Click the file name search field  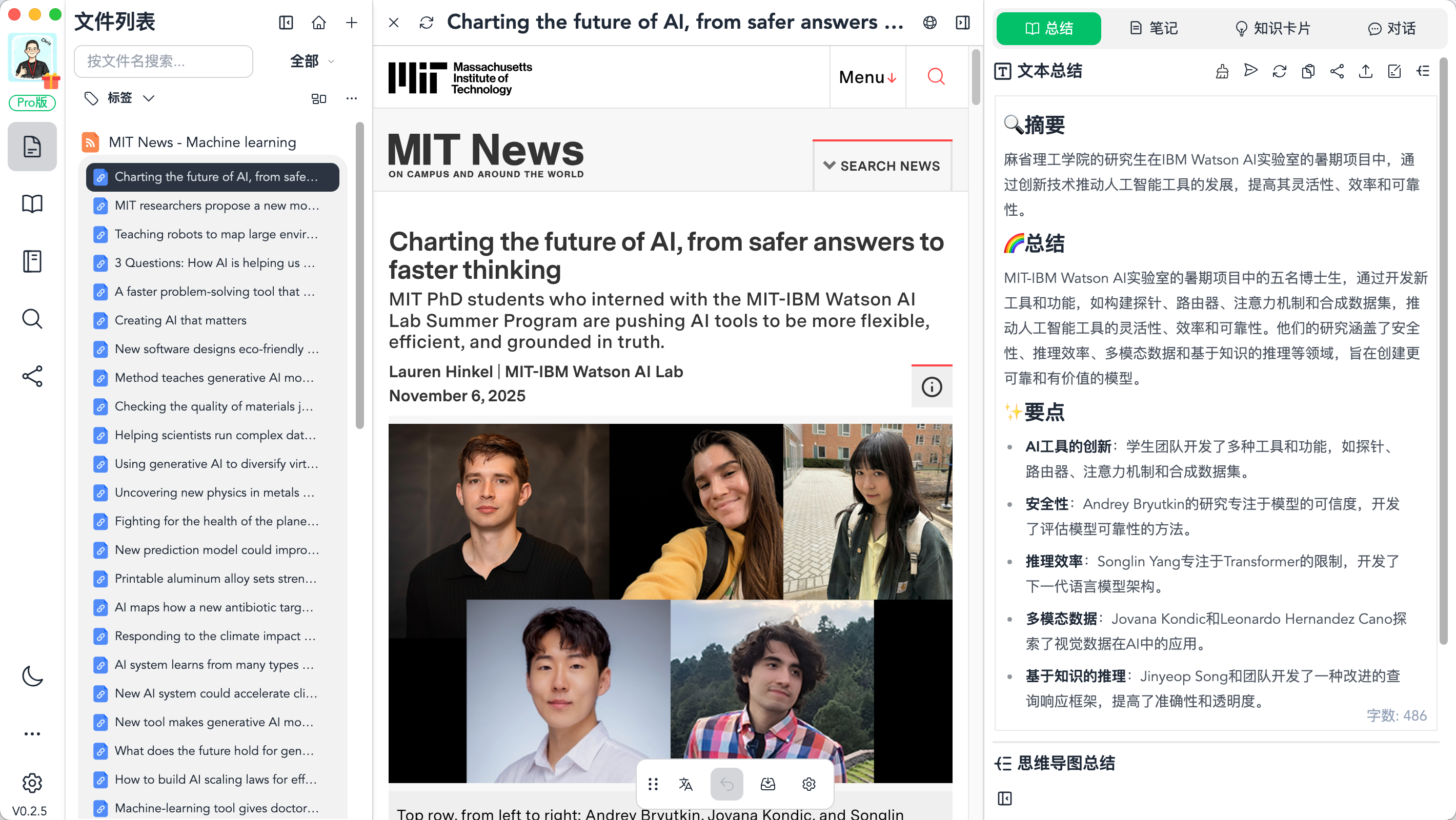(x=164, y=61)
